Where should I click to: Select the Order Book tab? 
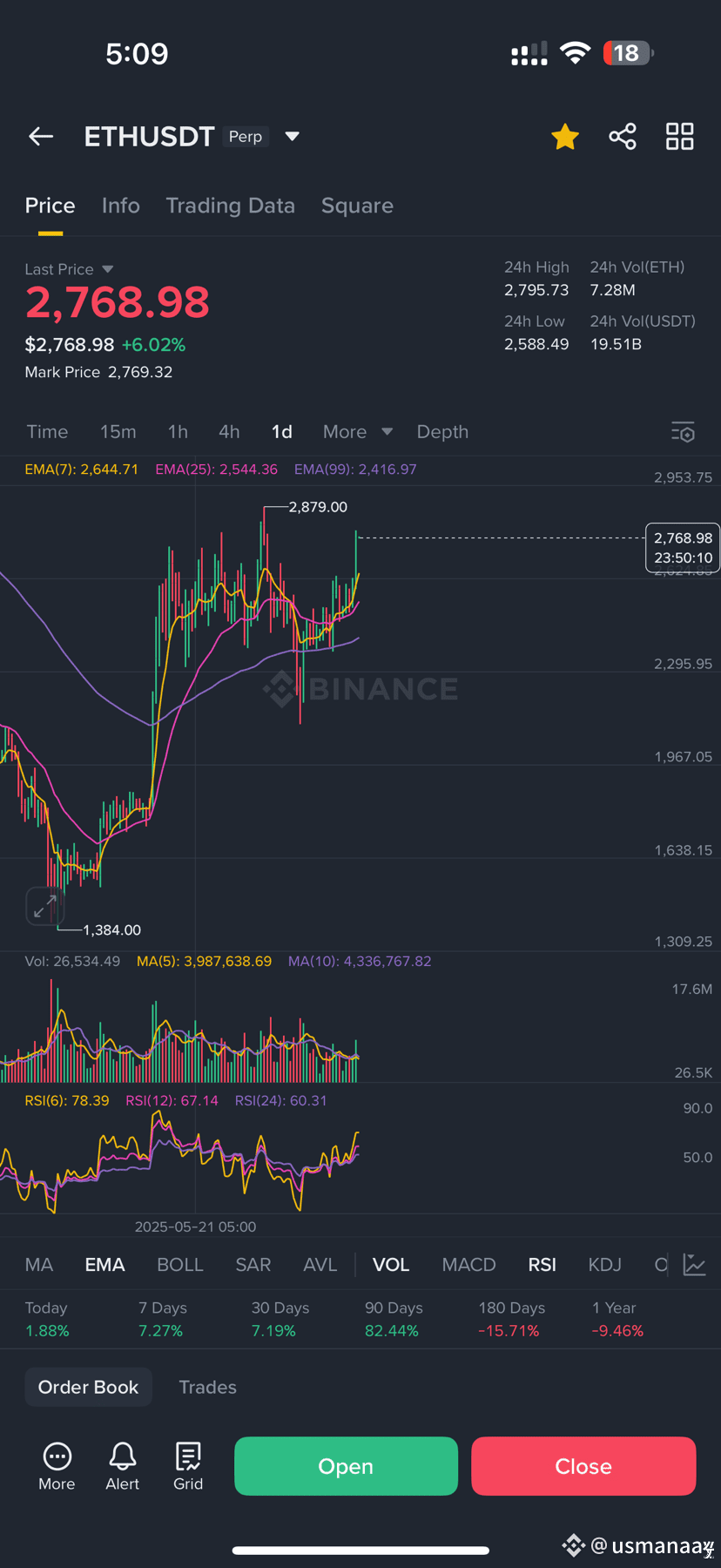(88, 1387)
